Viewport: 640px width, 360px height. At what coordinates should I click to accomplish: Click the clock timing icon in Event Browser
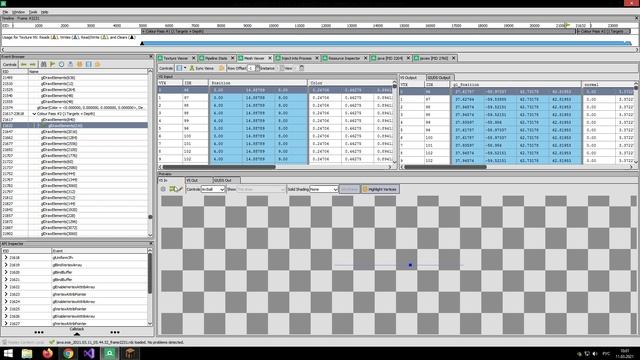62,64
